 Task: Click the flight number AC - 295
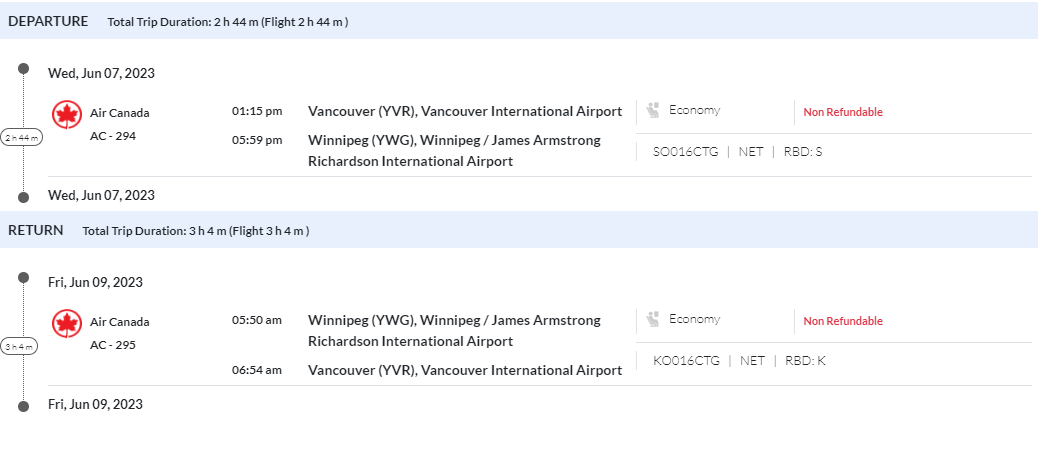coord(113,345)
